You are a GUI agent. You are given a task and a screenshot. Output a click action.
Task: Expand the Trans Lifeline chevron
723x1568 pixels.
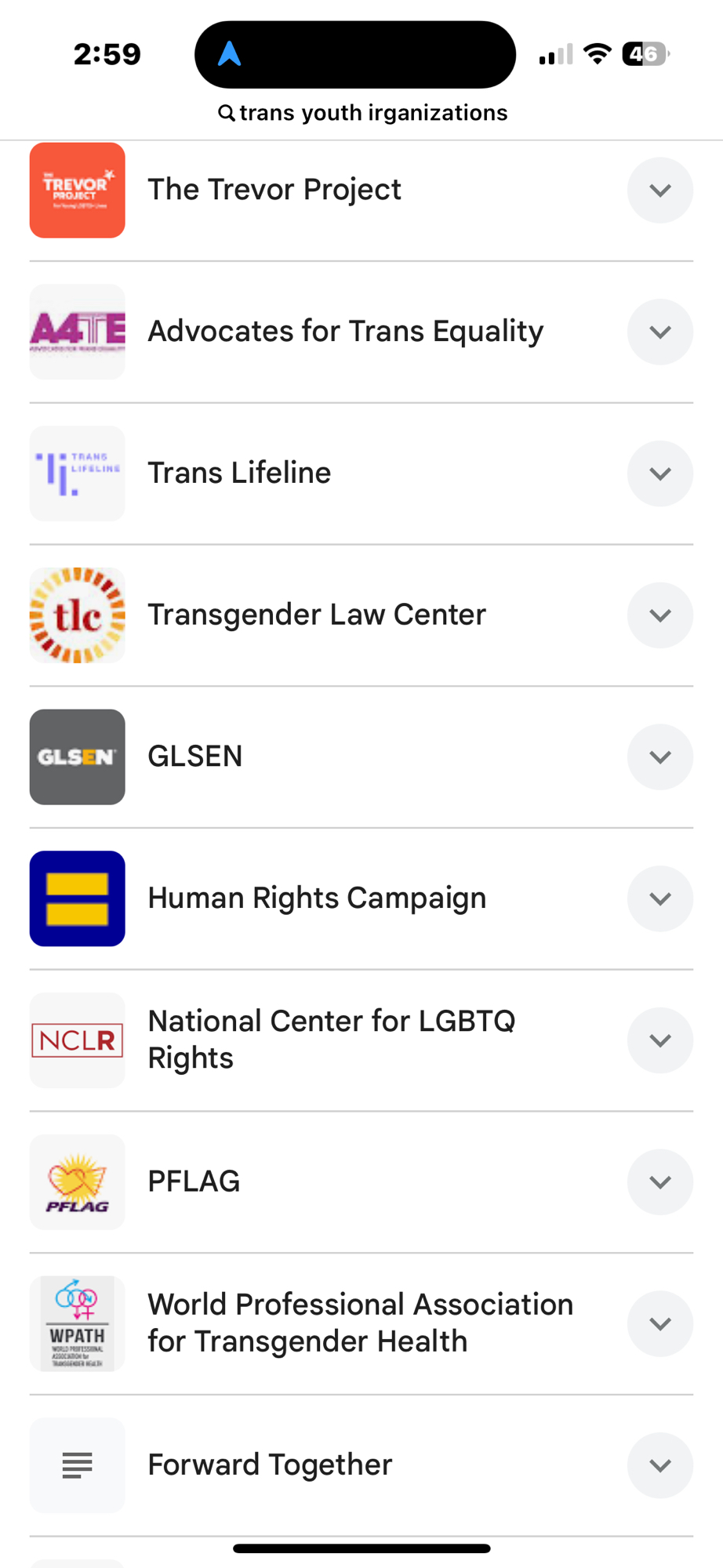(x=659, y=474)
